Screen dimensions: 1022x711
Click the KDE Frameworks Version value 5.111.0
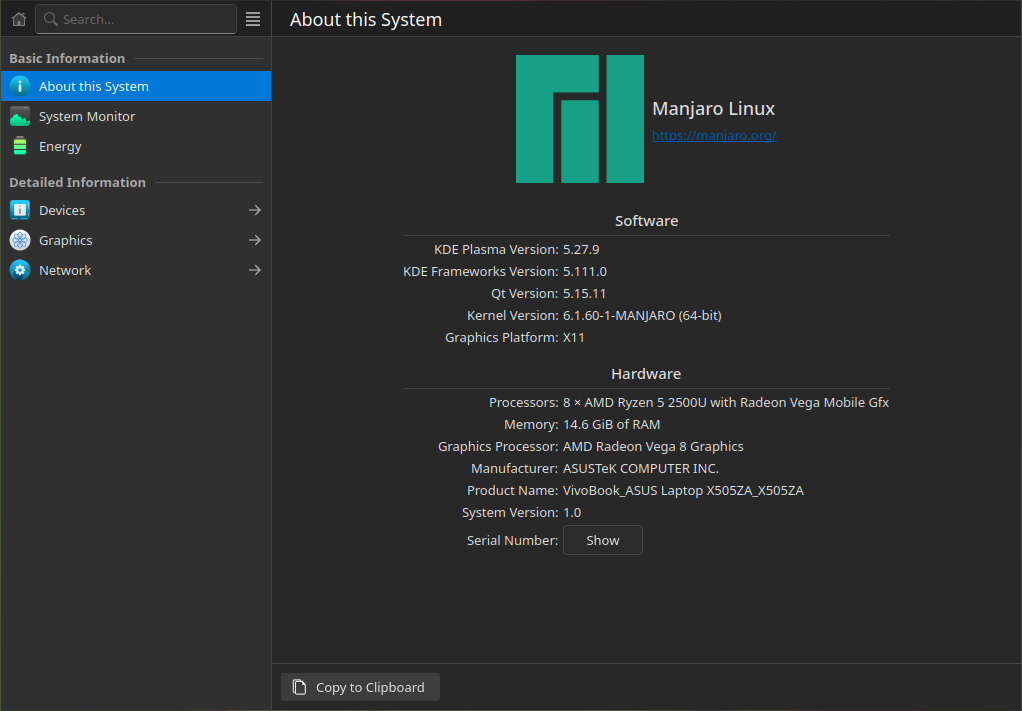pos(585,272)
